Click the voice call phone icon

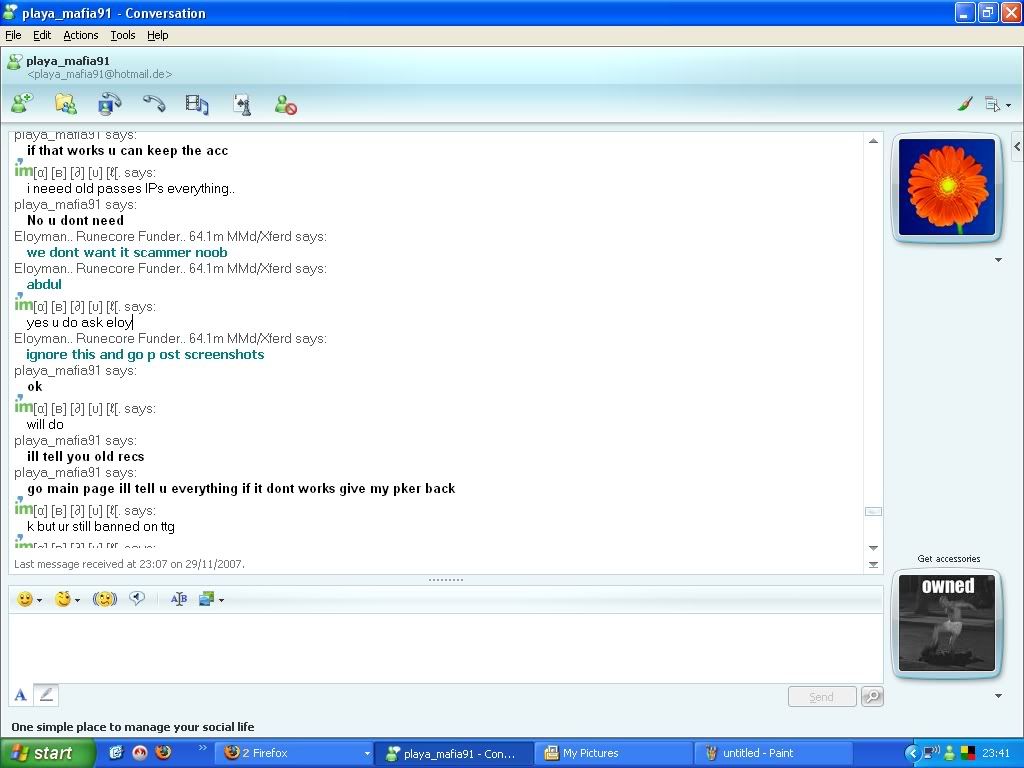pyautogui.click(x=153, y=103)
